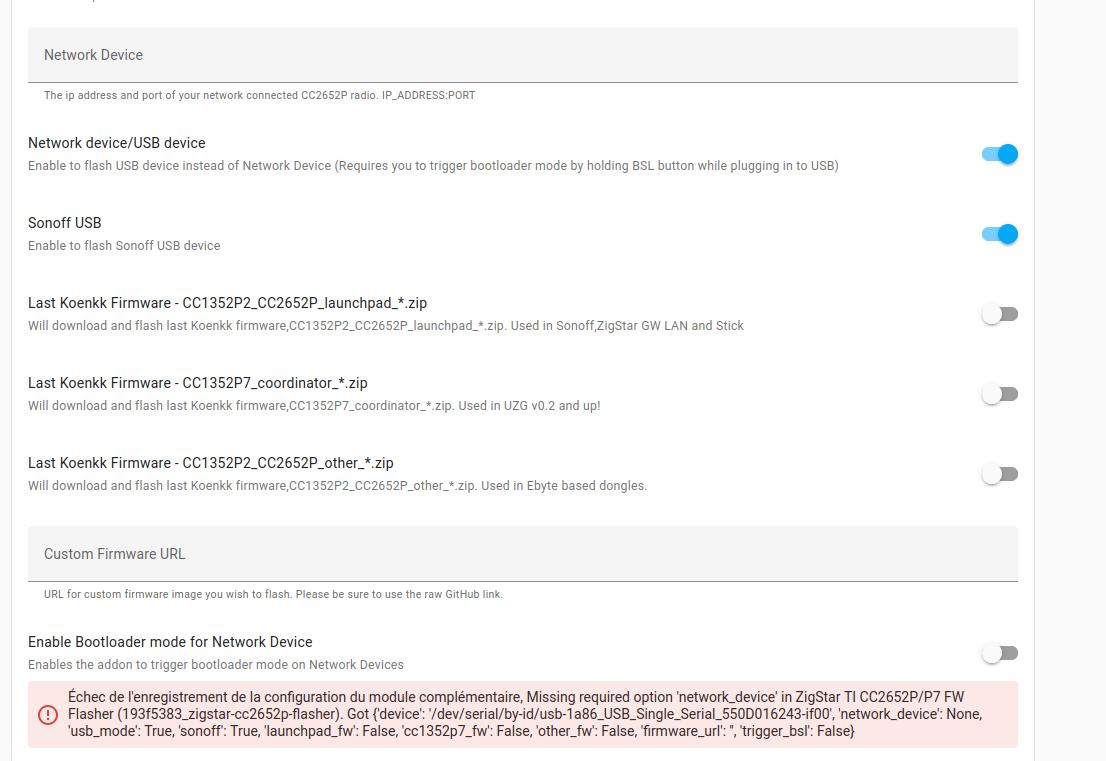
Task: Click the BSL button instruction description text
Action: pyautogui.click(x=433, y=166)
